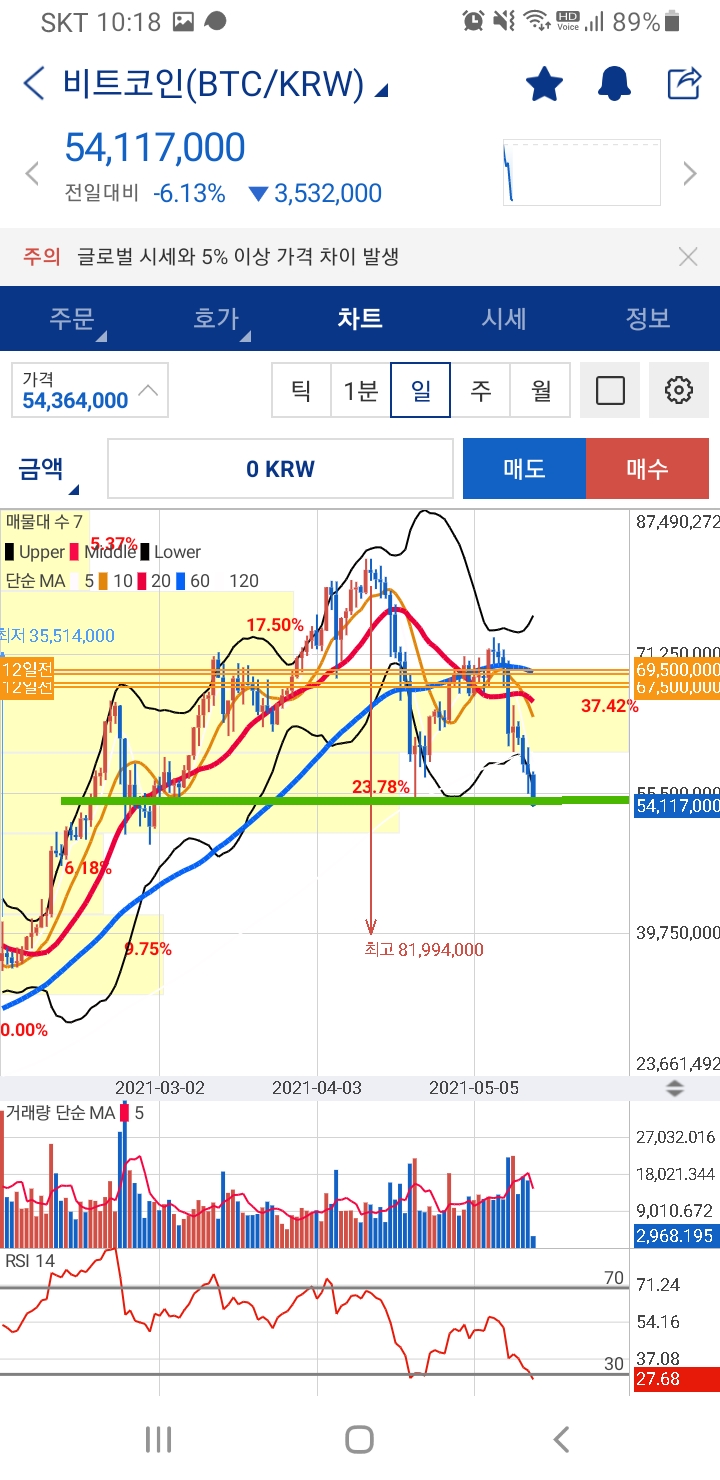Tap the RSI 14 indicator label
The image size is (720, 1480).
click(x=30, y=1261)
